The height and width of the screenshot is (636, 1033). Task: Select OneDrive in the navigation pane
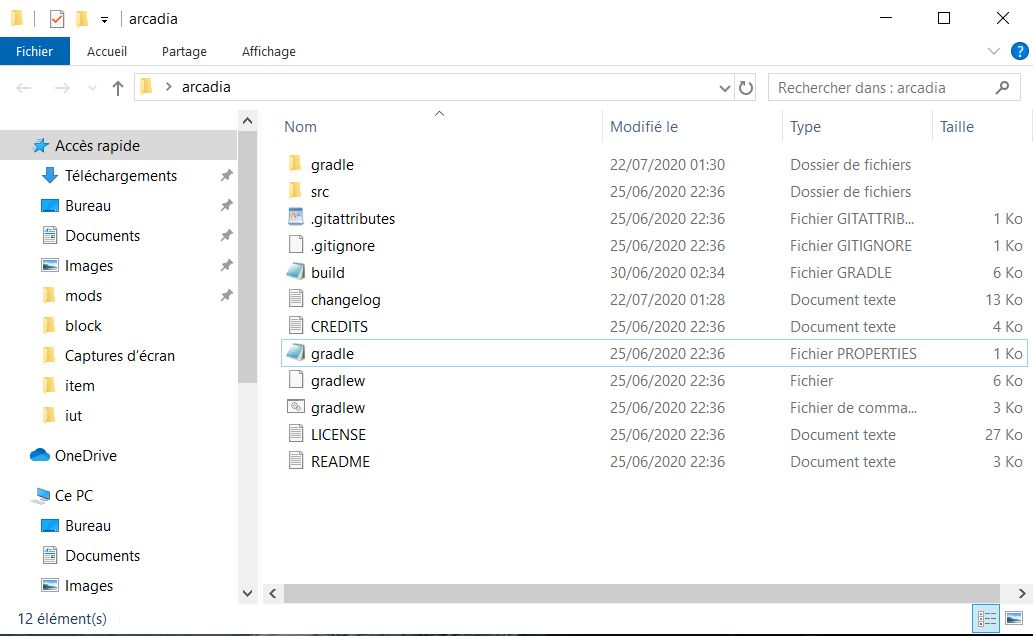click(x=85, y=456)
